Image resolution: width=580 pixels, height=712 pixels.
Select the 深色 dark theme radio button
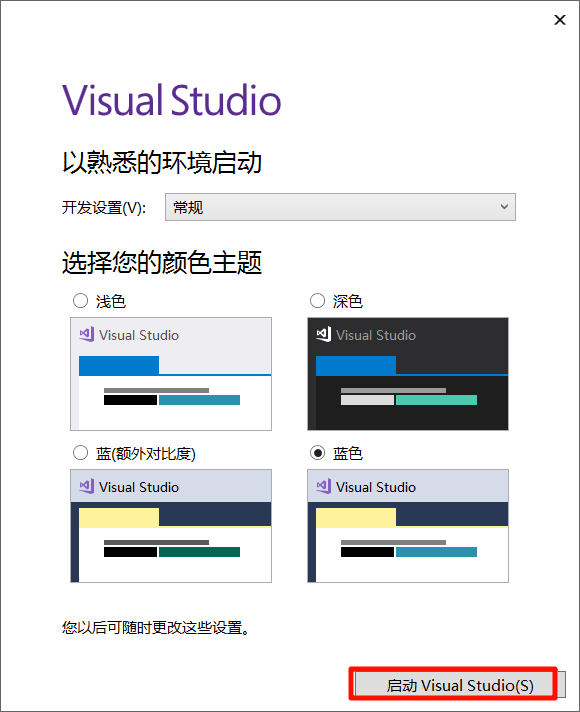tap(317, 301)
